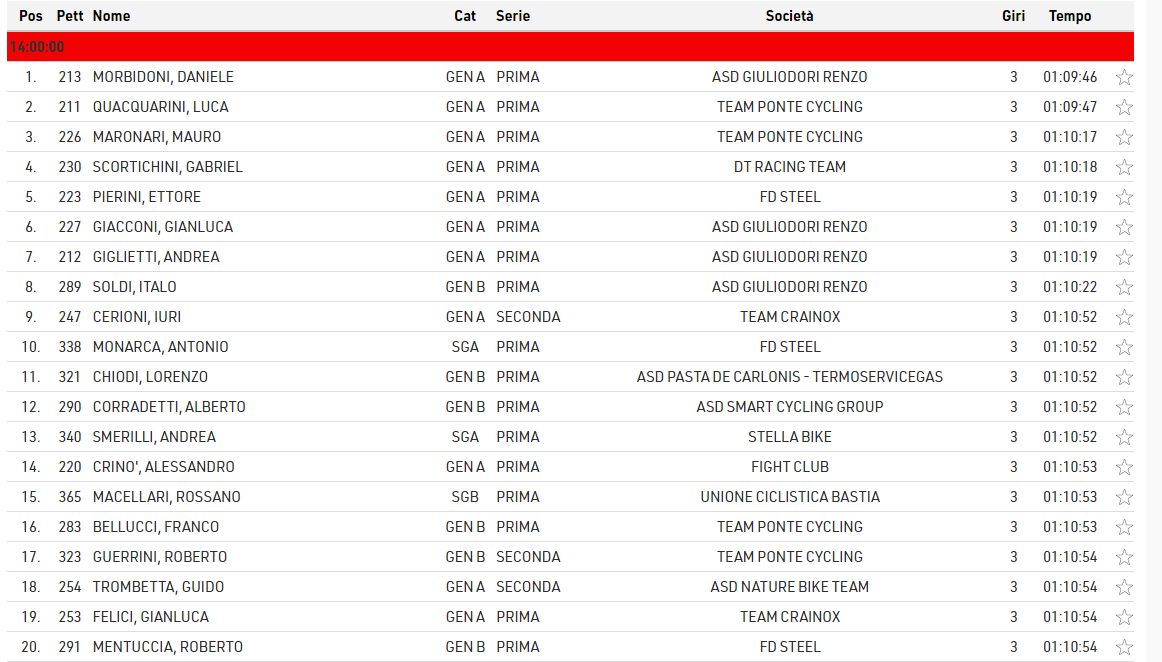Toggle star for MACELLARI, ROSSANO
The image size is (1162, 662).
tap(1124, 497)
